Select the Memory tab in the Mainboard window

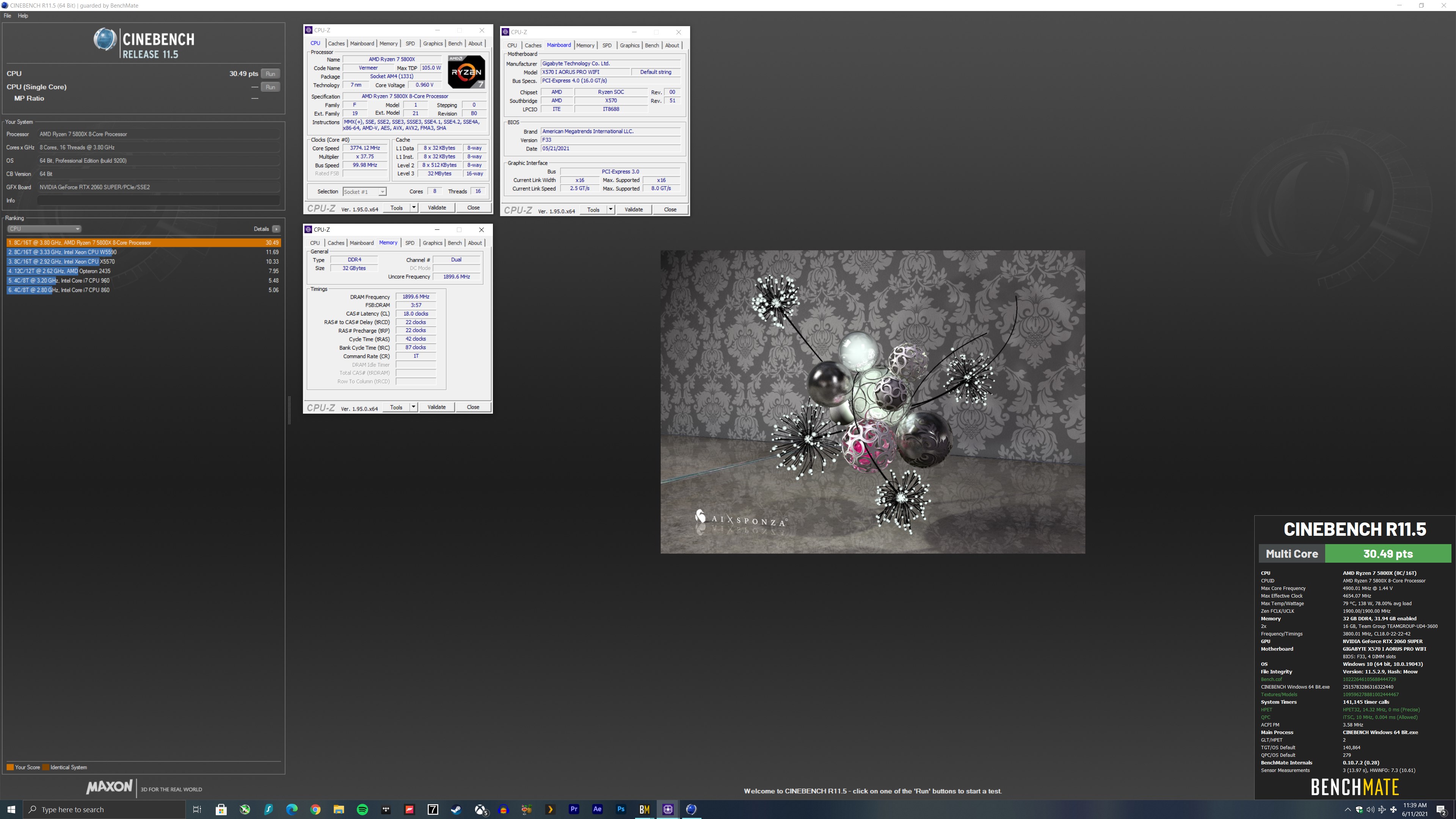[585, 45]
